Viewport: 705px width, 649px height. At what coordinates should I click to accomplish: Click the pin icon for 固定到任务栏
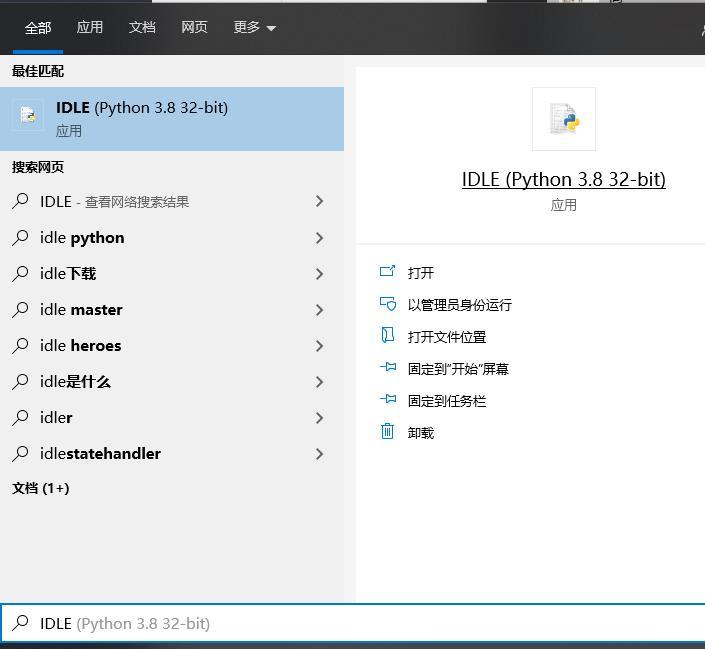388,398
